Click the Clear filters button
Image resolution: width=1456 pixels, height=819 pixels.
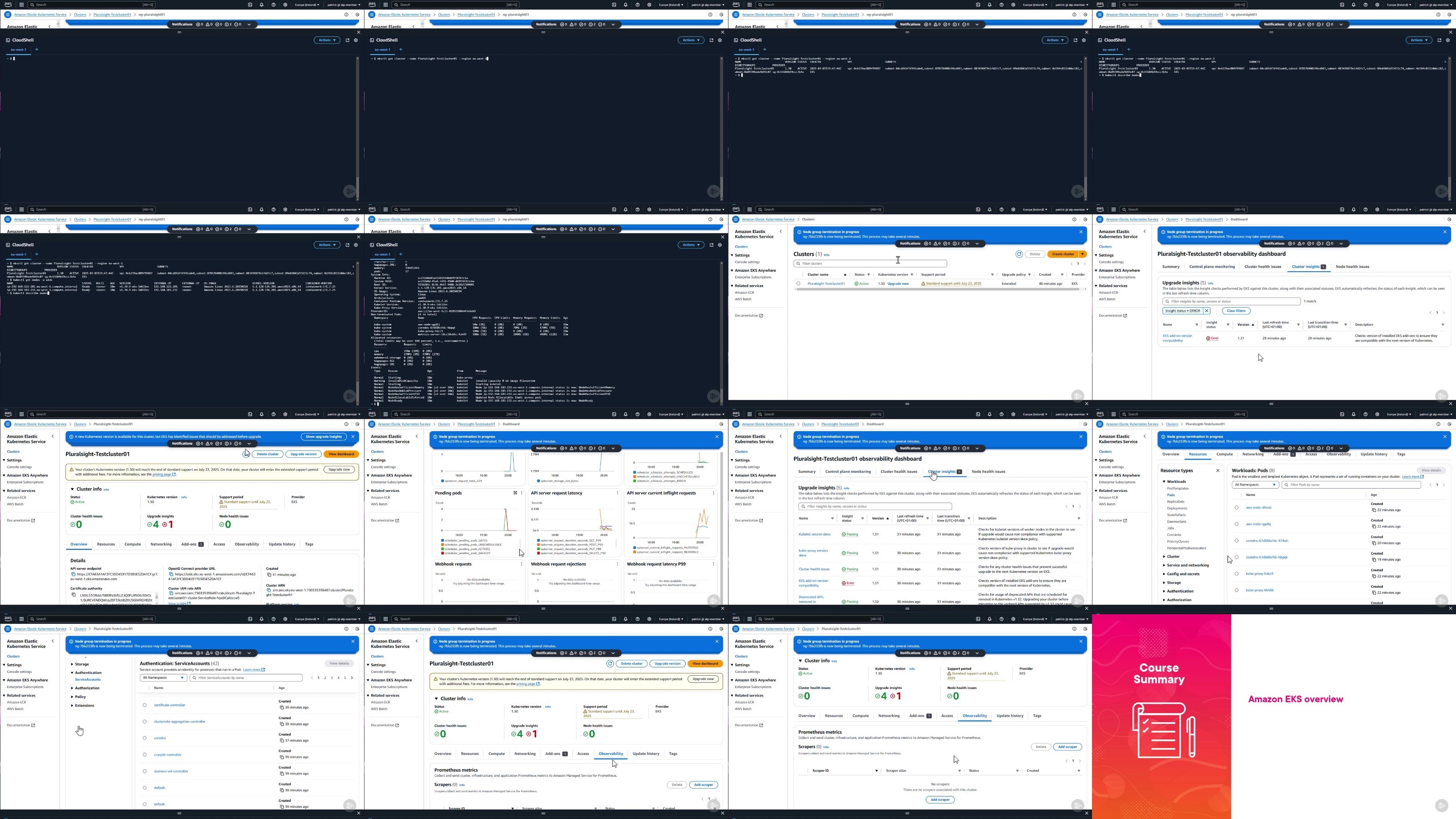point(1236,311)
